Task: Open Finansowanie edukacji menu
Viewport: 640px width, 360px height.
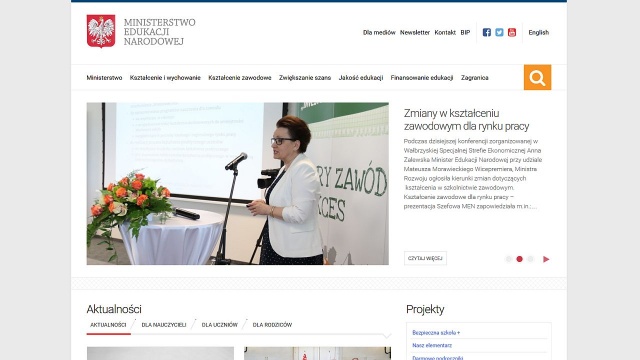Action: pyautogui.click(x=422, y=78)
